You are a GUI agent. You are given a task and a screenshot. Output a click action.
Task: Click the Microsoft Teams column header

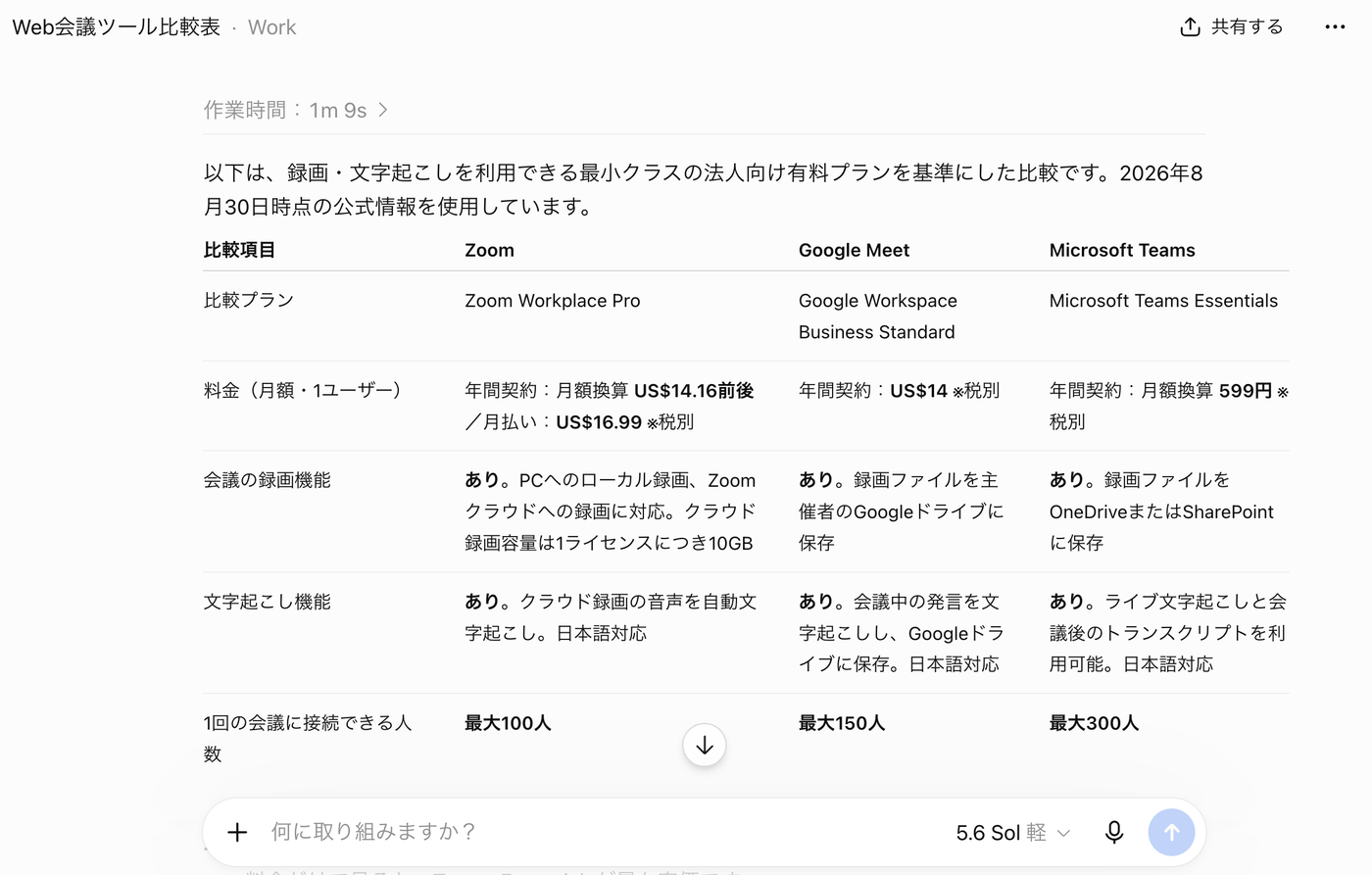[1122, 250]
